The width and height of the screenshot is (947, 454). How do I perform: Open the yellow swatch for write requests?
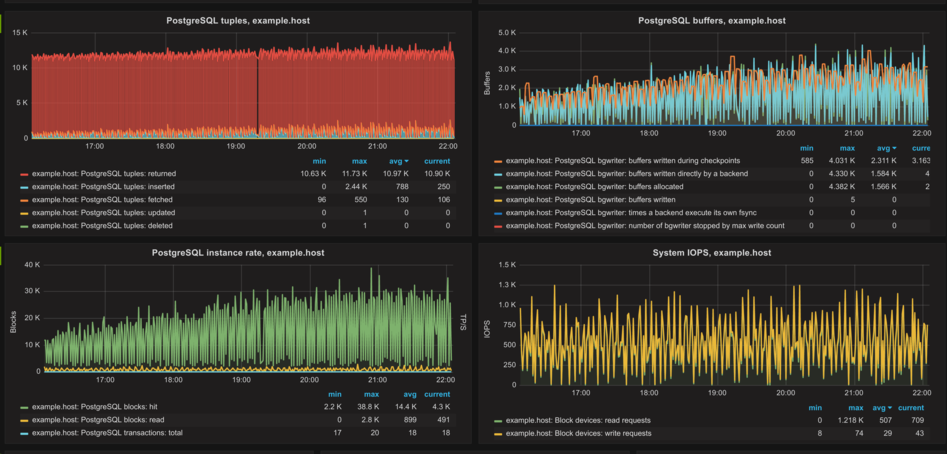point(498,434)
